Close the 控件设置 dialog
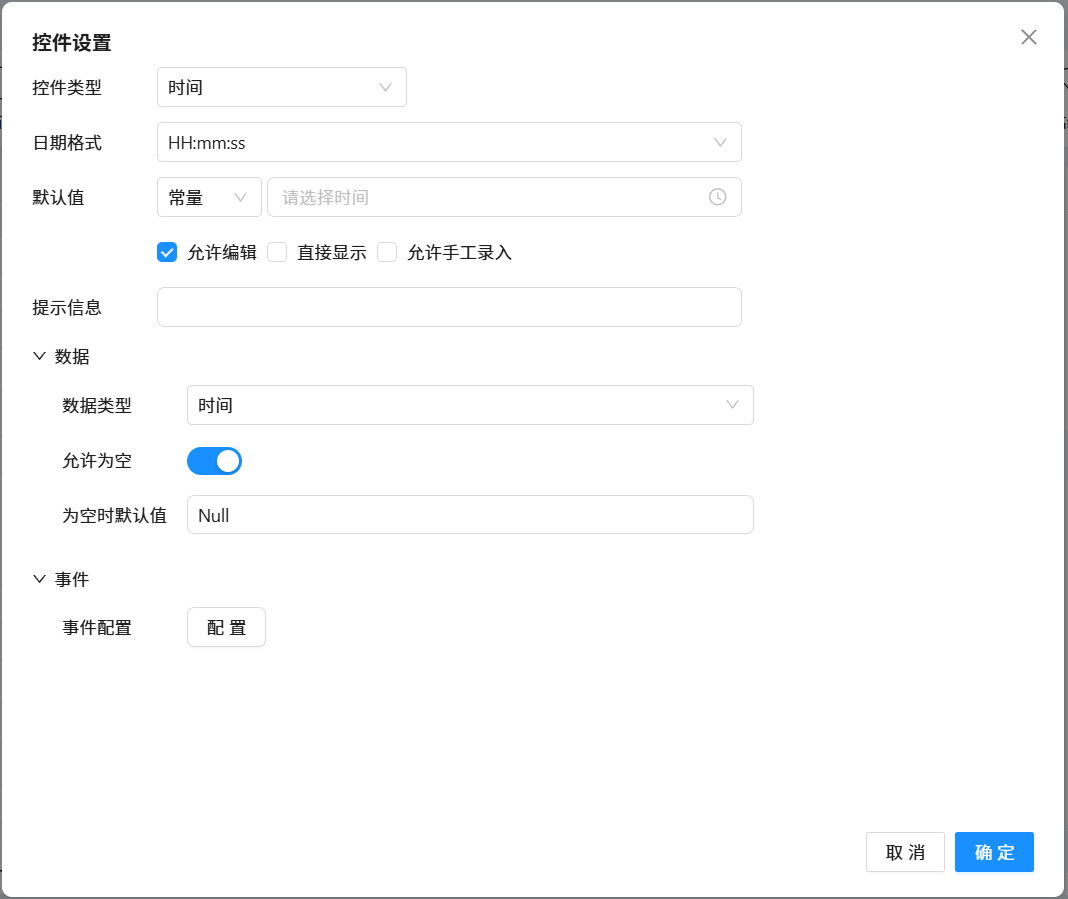The height and width of the screenshot is (899, 1068). [1028, 37]
